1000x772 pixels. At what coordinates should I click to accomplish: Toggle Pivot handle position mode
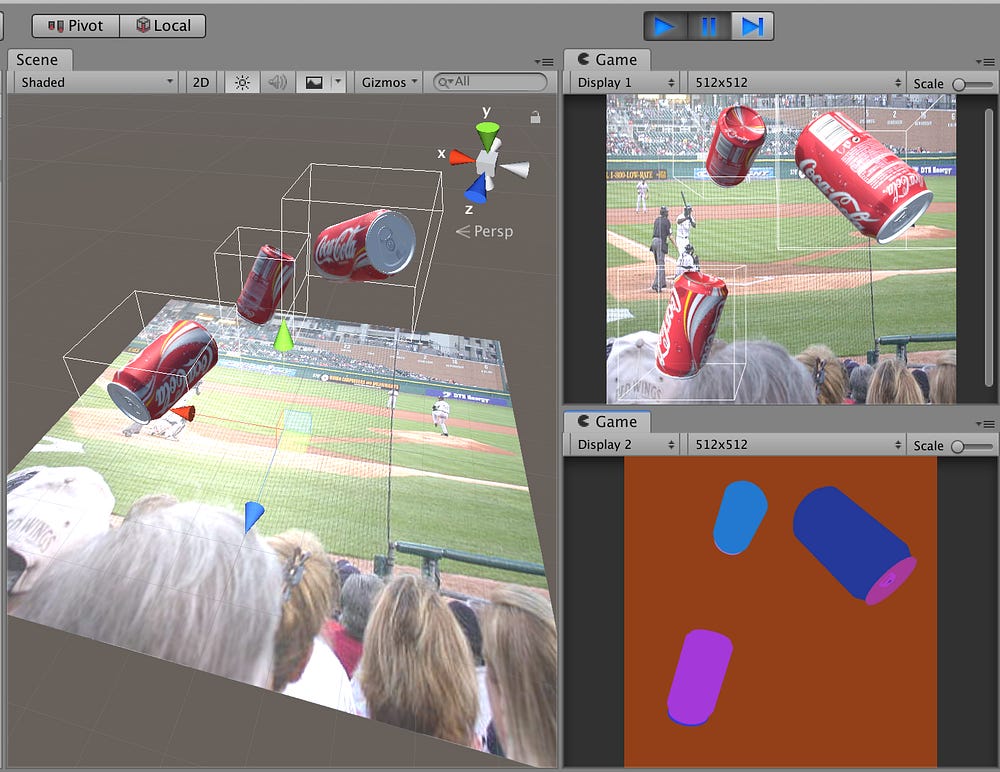pos(76,26)
